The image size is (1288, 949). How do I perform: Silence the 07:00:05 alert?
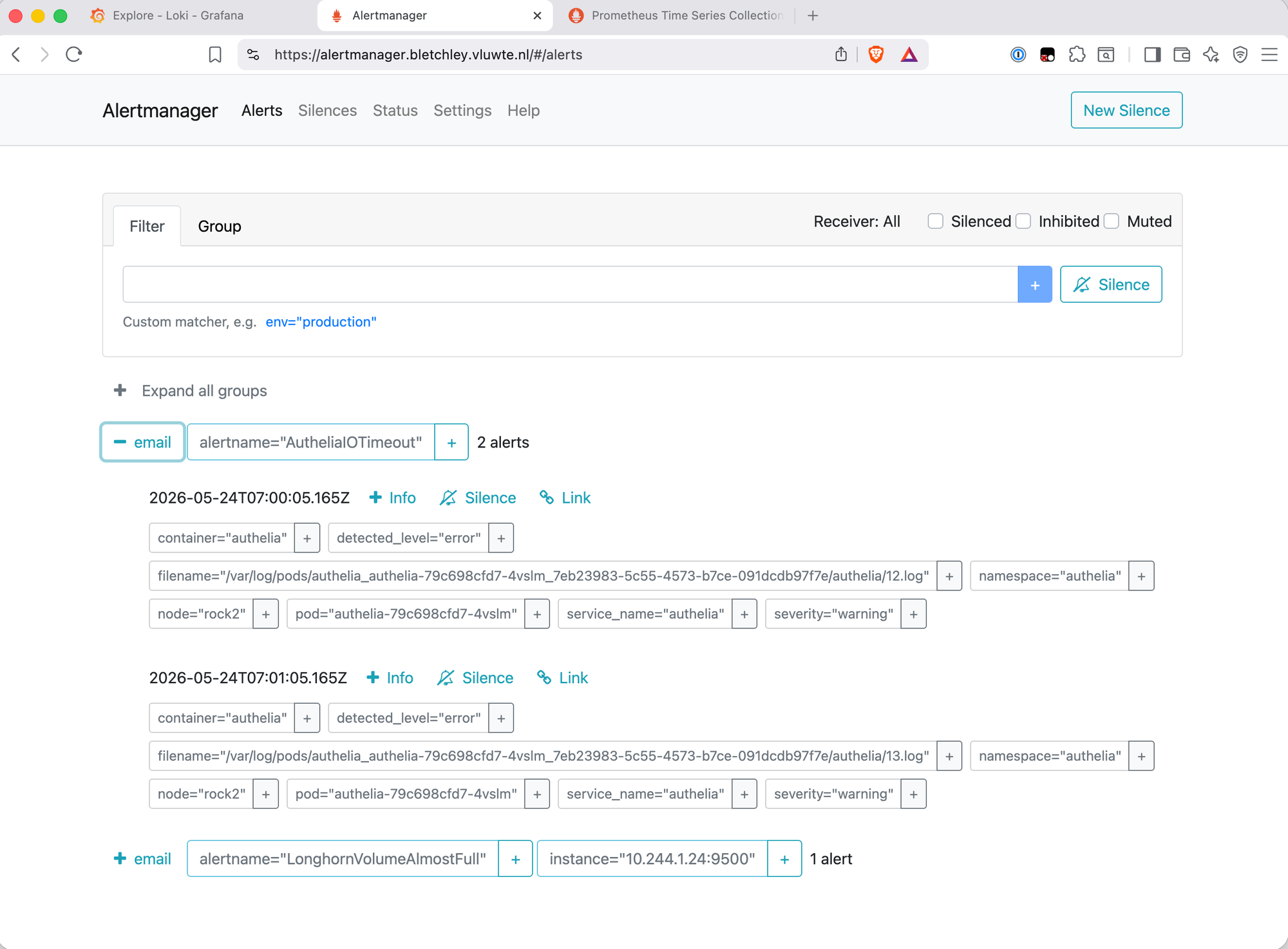pyautogui.click(x=478, y=498)
